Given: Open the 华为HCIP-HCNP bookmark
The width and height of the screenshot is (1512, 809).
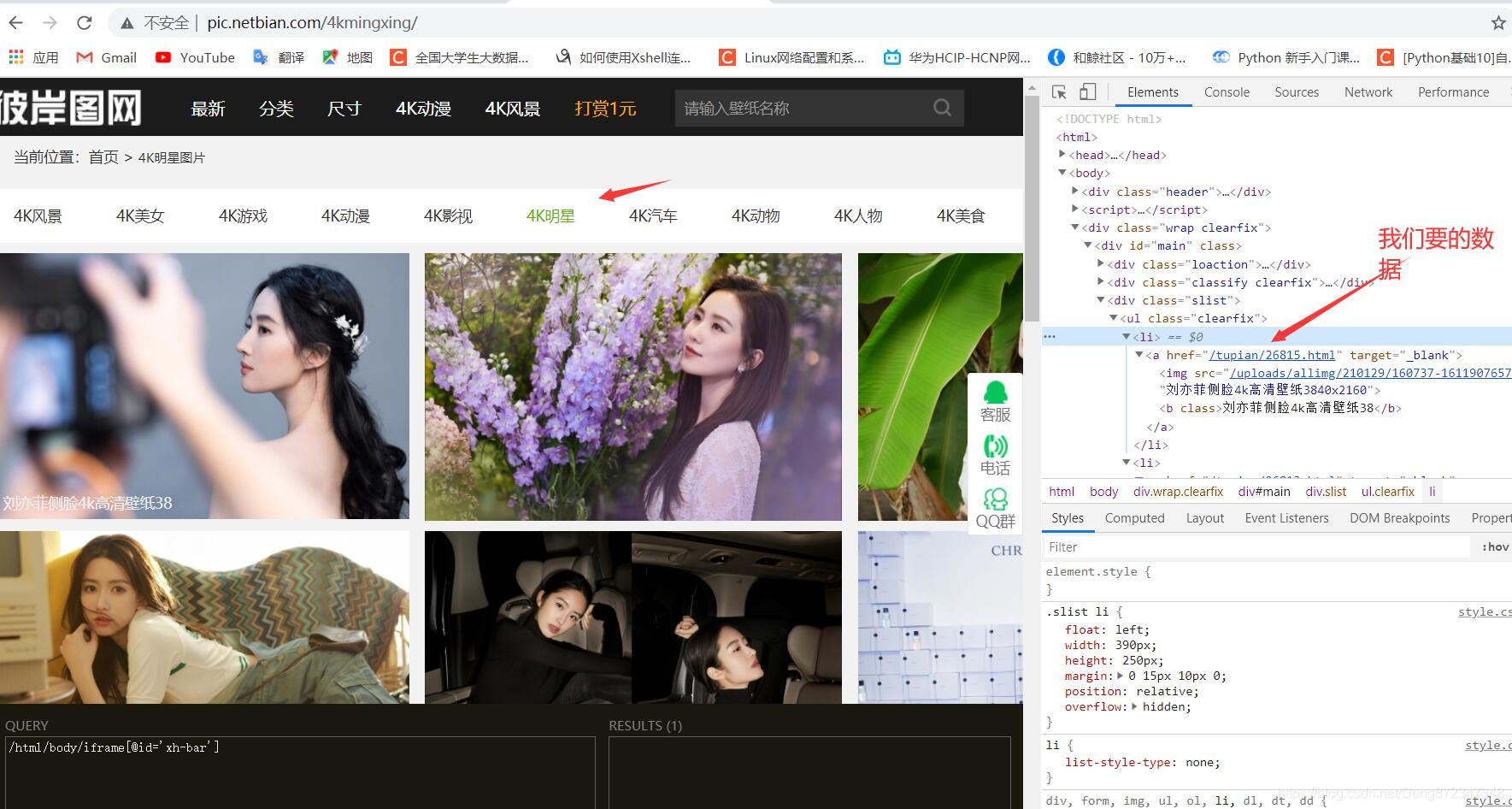Looking at the screenshot, I should [956, 57].
